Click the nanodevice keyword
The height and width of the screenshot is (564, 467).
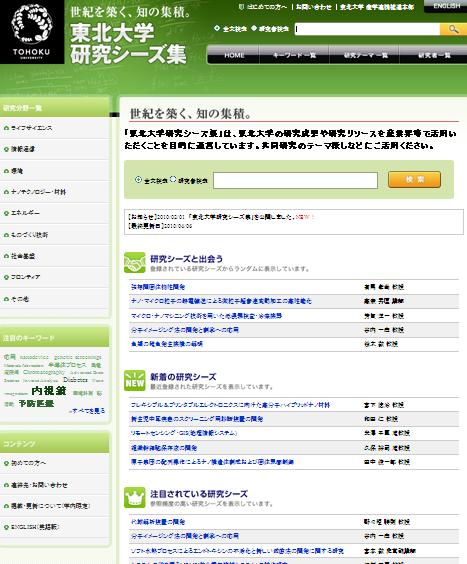pos(34,357)
